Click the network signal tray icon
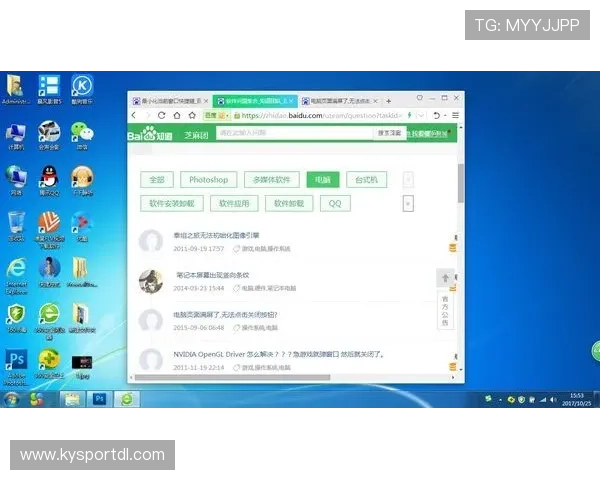 [543, 400]
